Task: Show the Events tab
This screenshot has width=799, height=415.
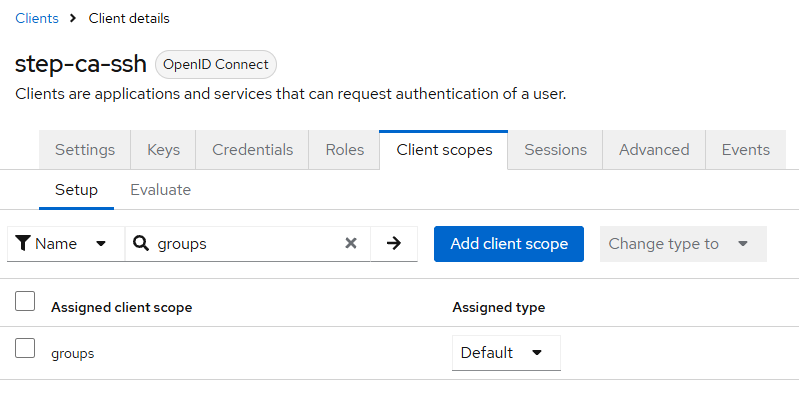Action: [x=745, y=150]
